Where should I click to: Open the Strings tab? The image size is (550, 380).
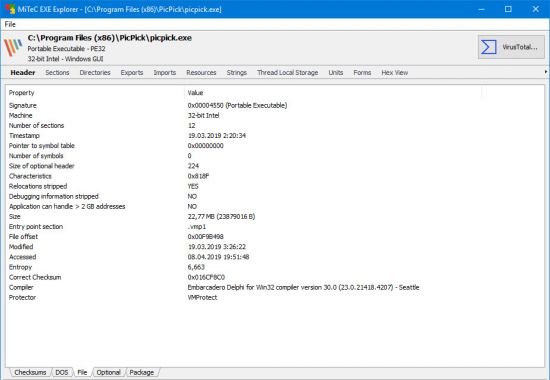click(x=236, y=73)
